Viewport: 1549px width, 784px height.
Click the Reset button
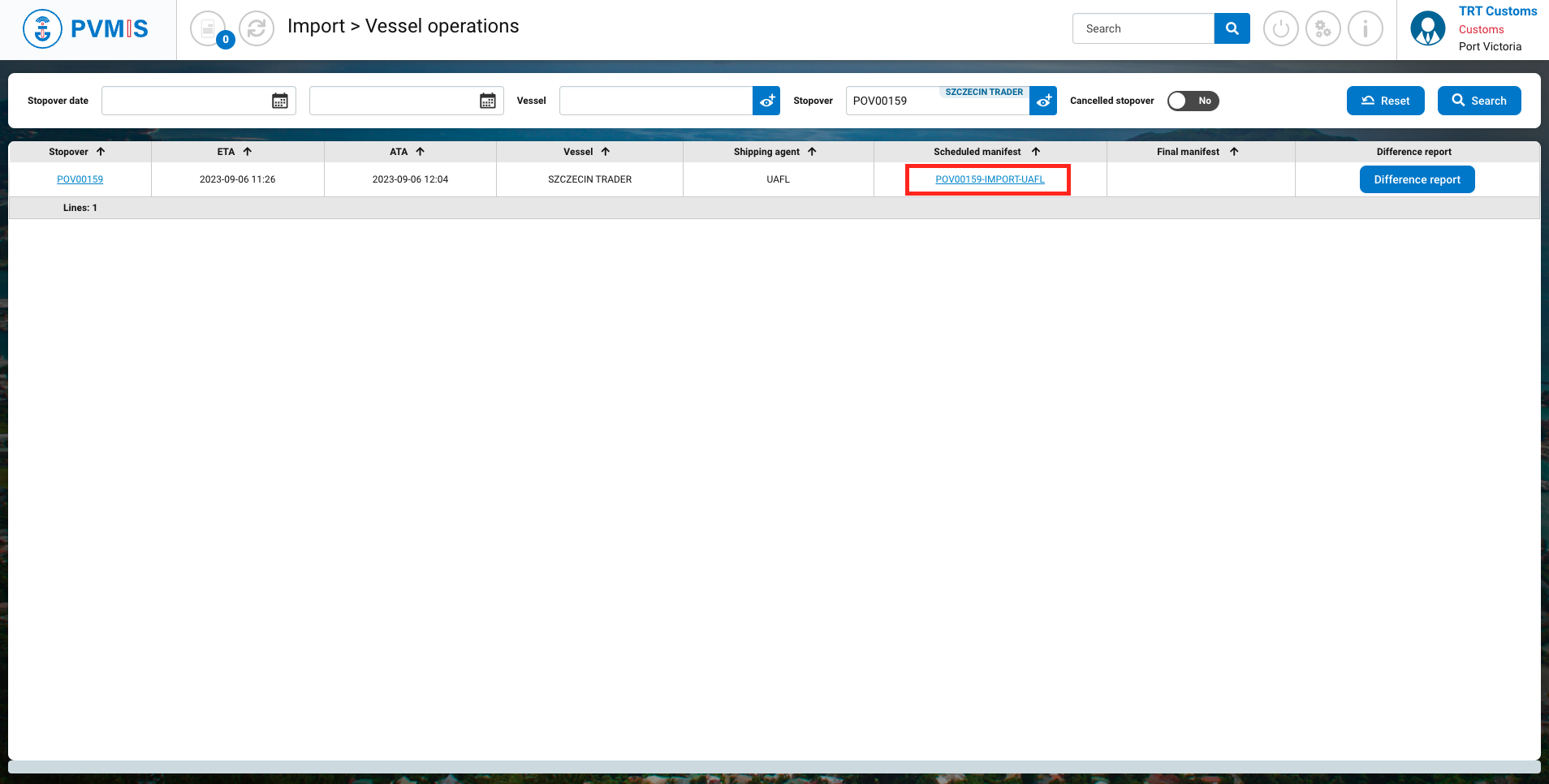pos(1385,101)
